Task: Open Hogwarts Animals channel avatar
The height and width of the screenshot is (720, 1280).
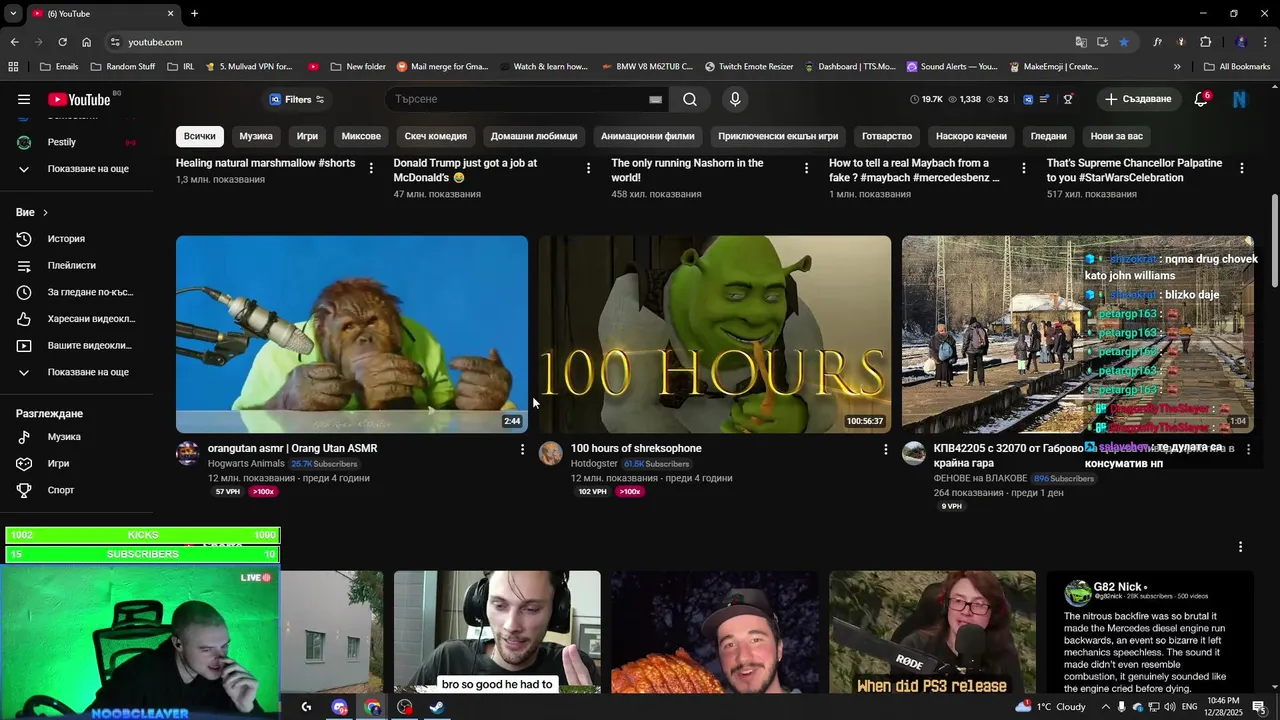Action: (x=187, y=454)
